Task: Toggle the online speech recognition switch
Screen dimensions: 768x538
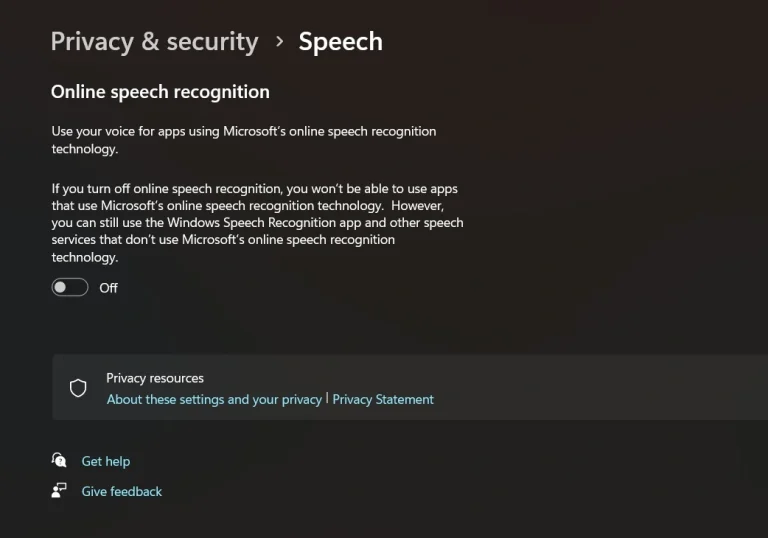Action: (x=70, y=287)
